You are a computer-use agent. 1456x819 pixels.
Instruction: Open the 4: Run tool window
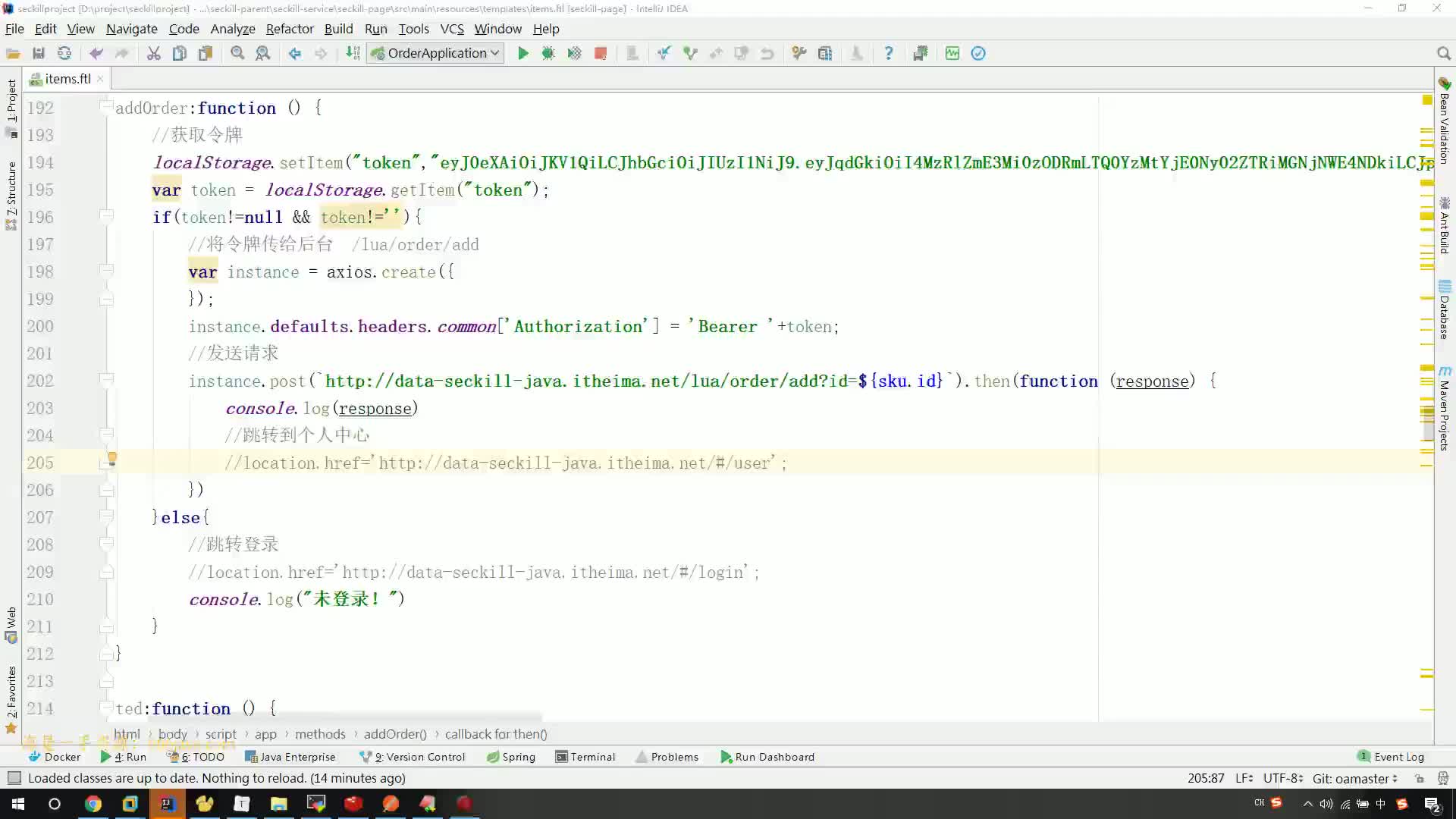click(x=124, y=757)
